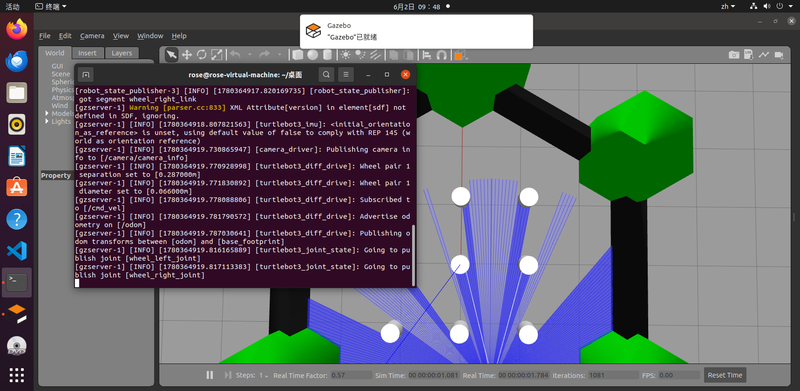
Task: Click the Real Time value field
Action: pyautogui.click(x=524, y=375)
